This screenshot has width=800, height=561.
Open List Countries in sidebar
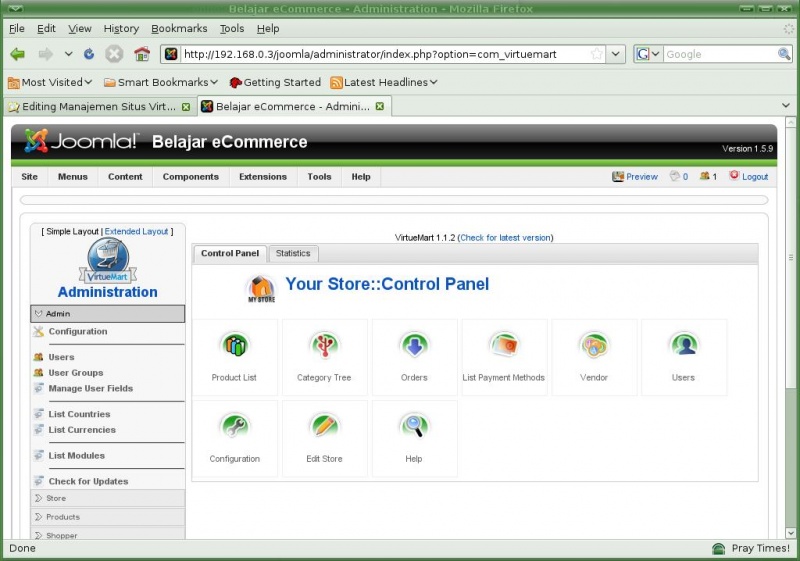pyautogui.click(x=80, y=414)
